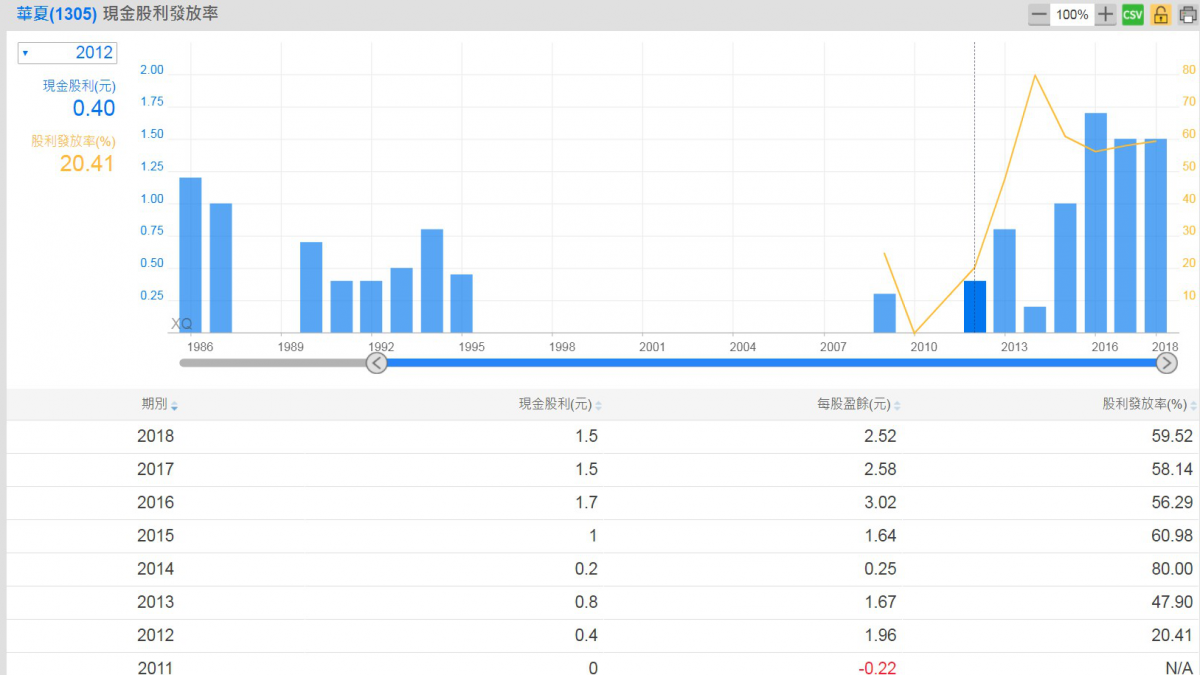Click the 2.58 earnings per share value

882,469
